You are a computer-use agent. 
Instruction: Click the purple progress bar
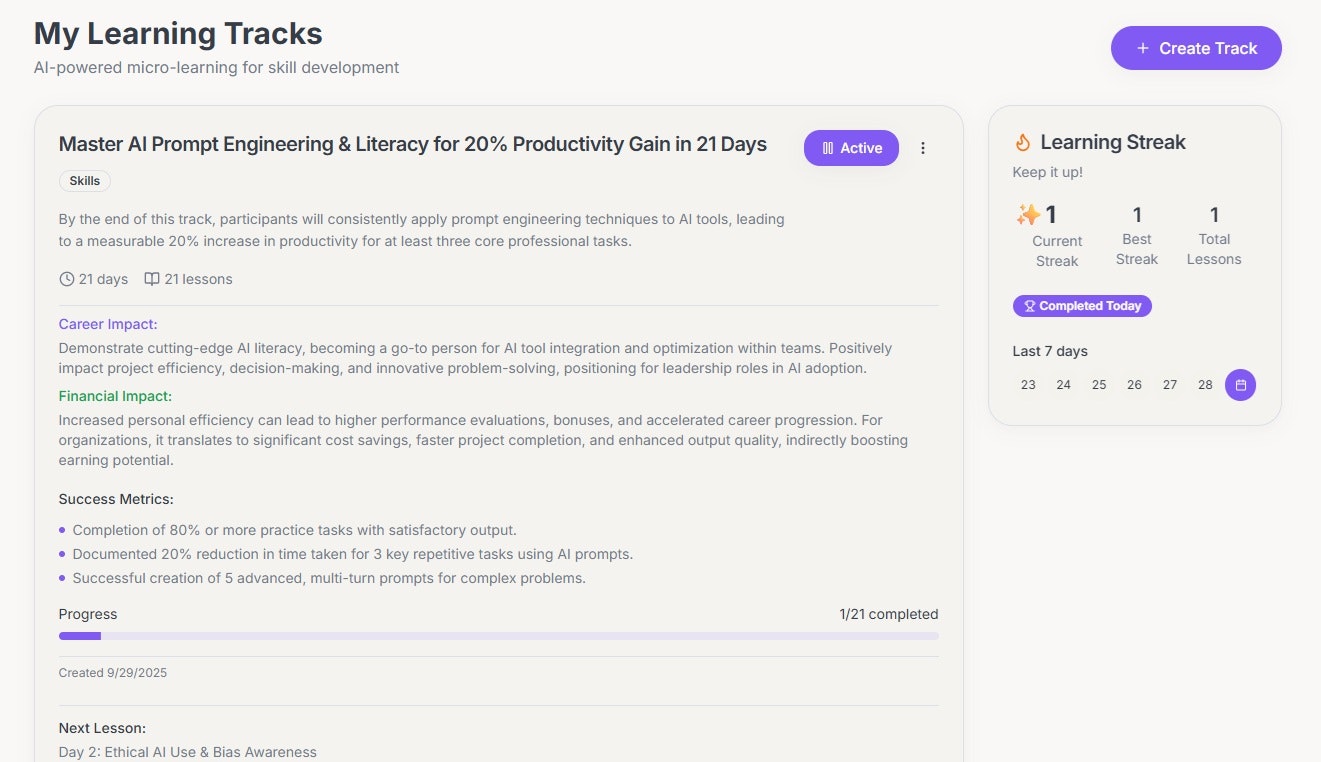[80, 635]
